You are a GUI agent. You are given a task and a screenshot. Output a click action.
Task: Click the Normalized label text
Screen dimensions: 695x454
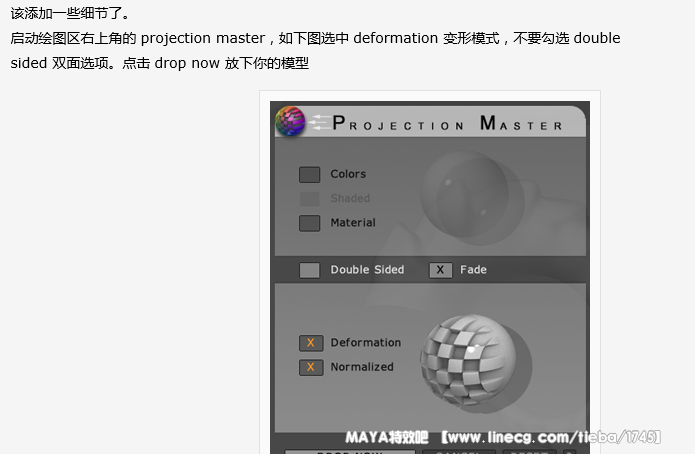tap(362, 367)
